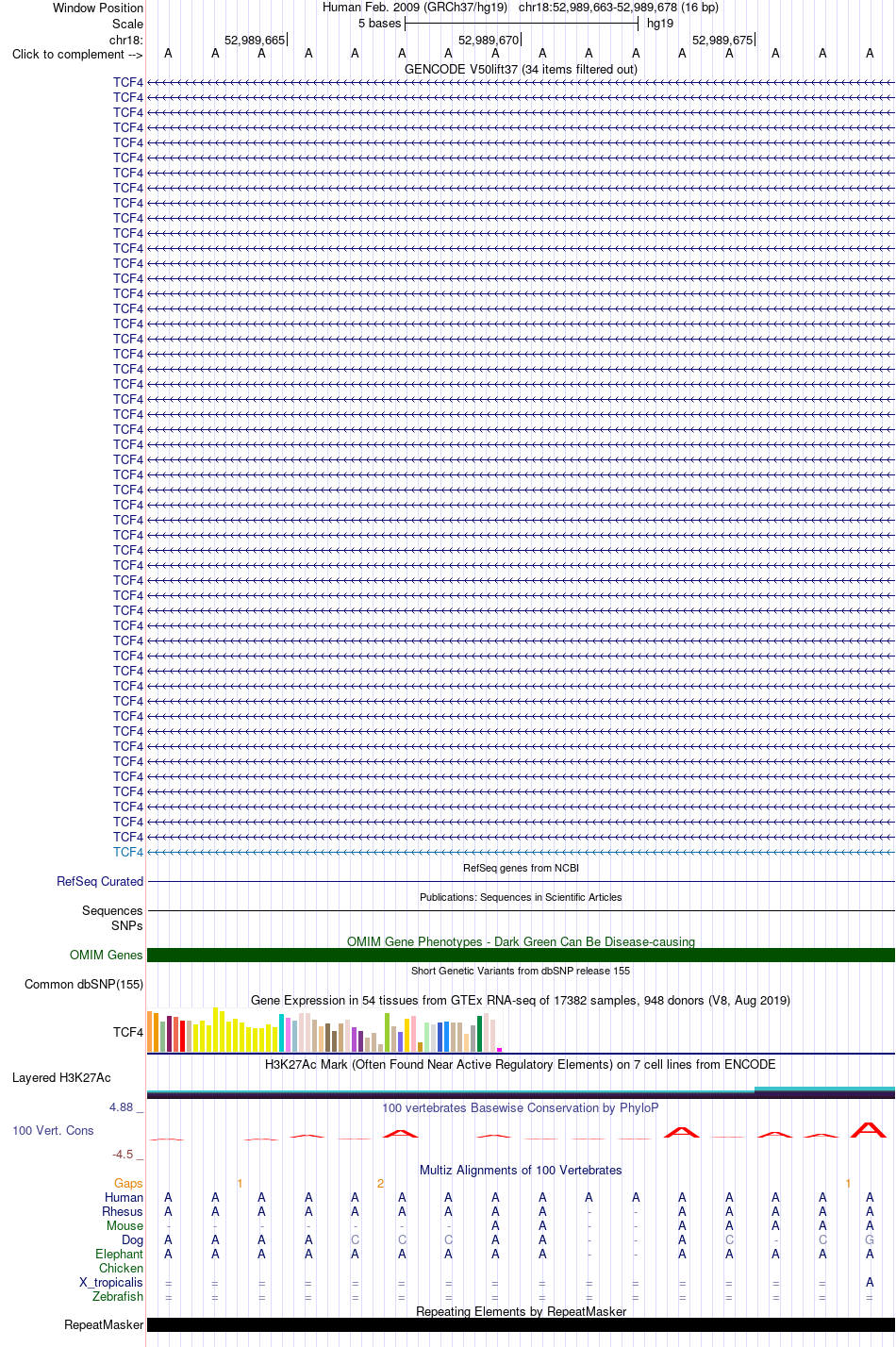Viewport: 896px width, 1347px height.
Task: Click the light blue TCF4 transcript label
Action: [x=128, y=852]
